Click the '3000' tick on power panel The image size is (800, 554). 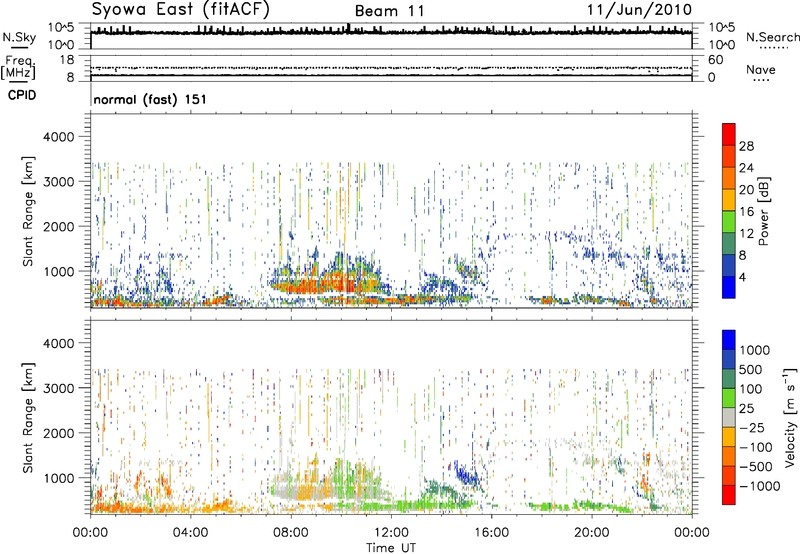(x=59, y=182)
